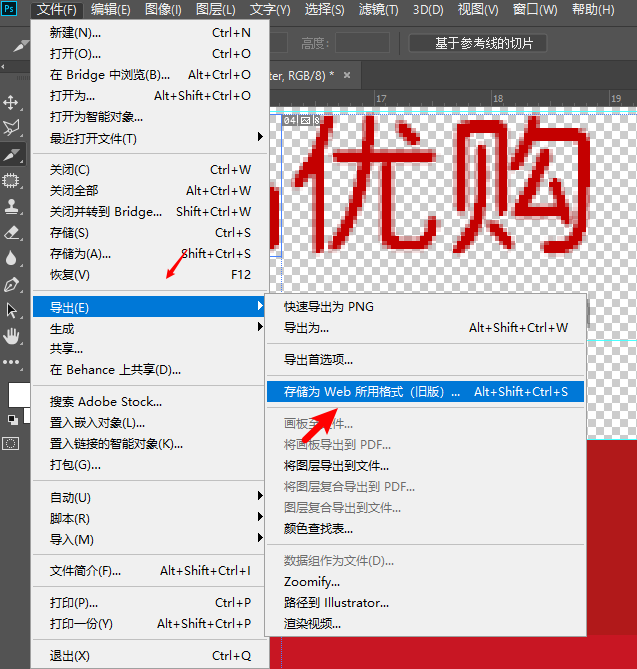Screen dimensions: 637x669
Task: Select the Polygonal Lasso tool
Action: (11, 127)
